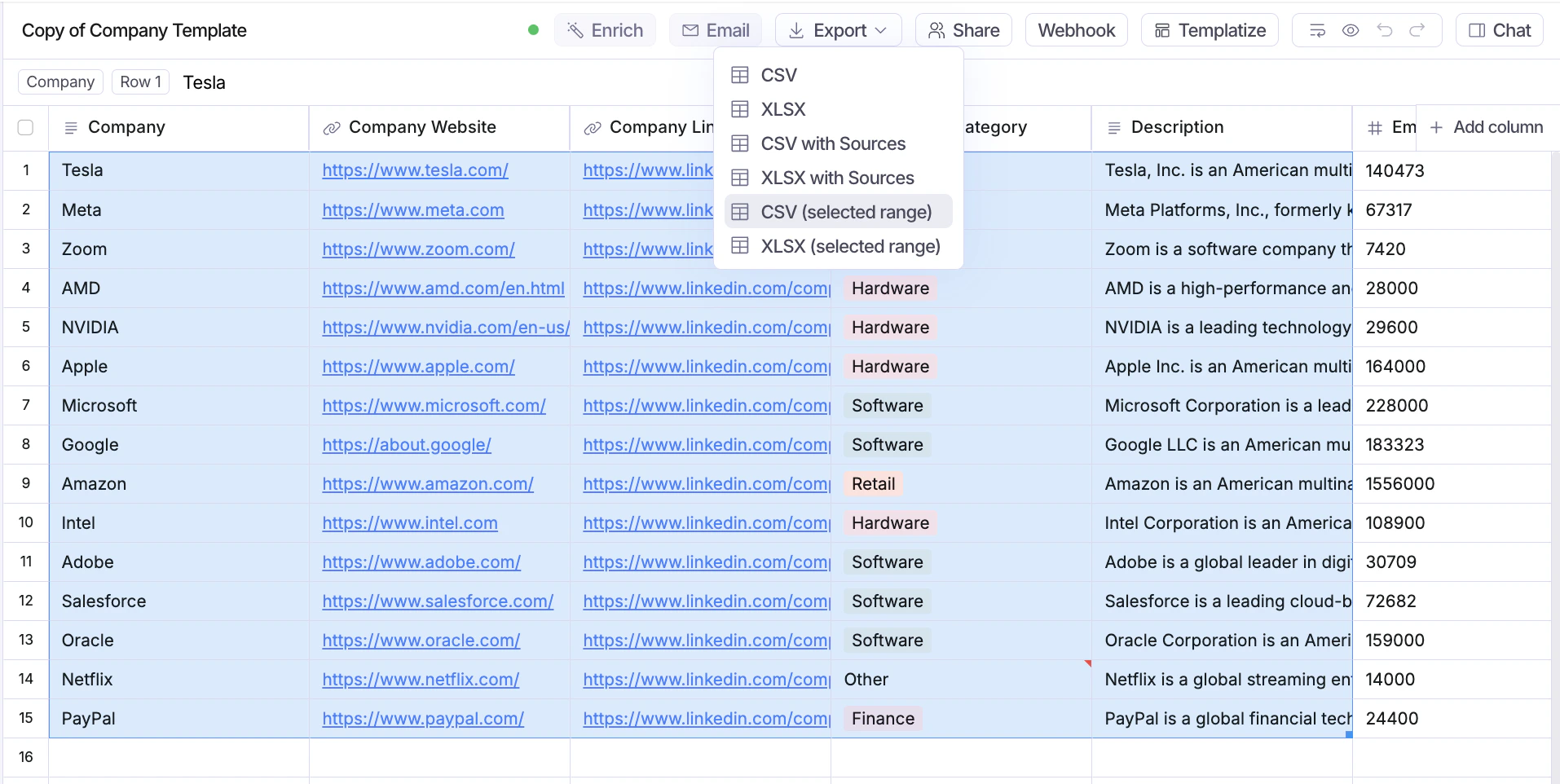Viewport: 1560px width, 784px height.
Task: Click the Company Website column header
Action: tap(439, 128)
